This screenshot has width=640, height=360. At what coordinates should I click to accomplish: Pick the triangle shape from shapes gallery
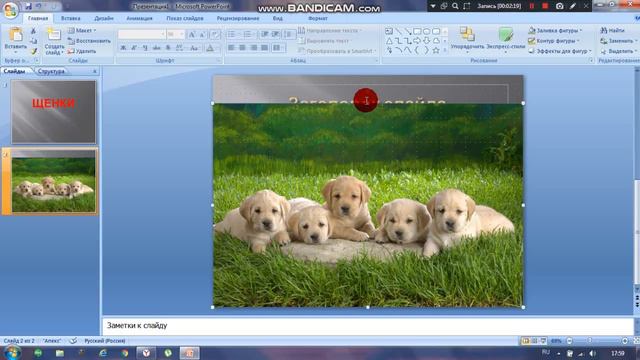(389, 41)
